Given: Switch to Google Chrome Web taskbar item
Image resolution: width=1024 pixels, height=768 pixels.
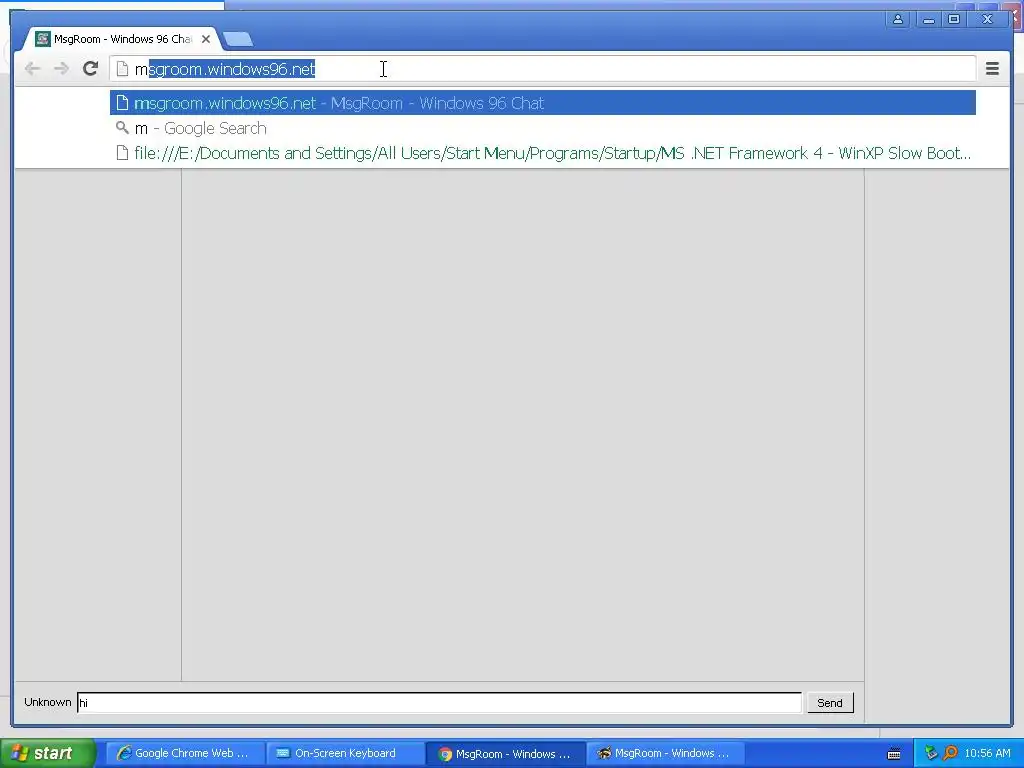Looking at the screenshot, I should pyautogui.click(x=183, y=753).
